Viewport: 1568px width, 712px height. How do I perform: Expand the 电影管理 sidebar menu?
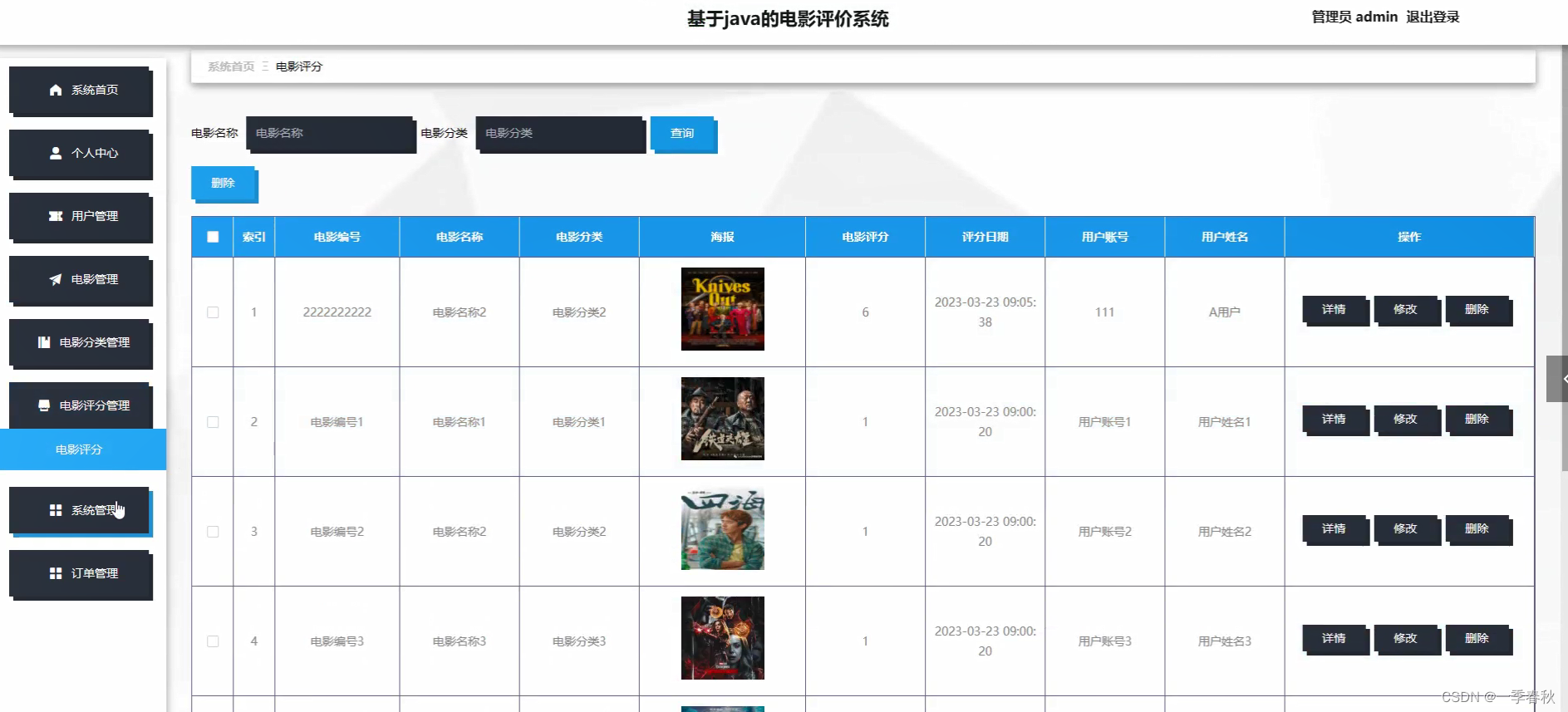81,280
